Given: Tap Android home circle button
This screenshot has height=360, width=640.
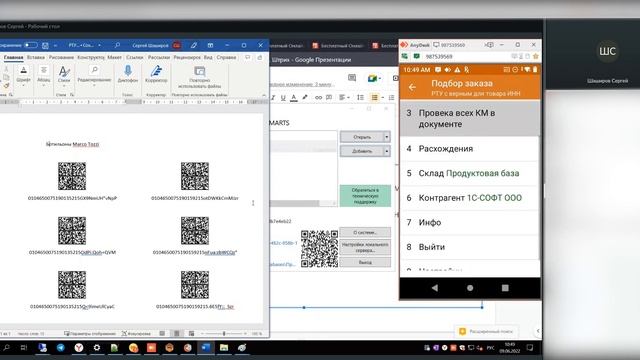Looking at the screenshot, I should click(470, 288).
